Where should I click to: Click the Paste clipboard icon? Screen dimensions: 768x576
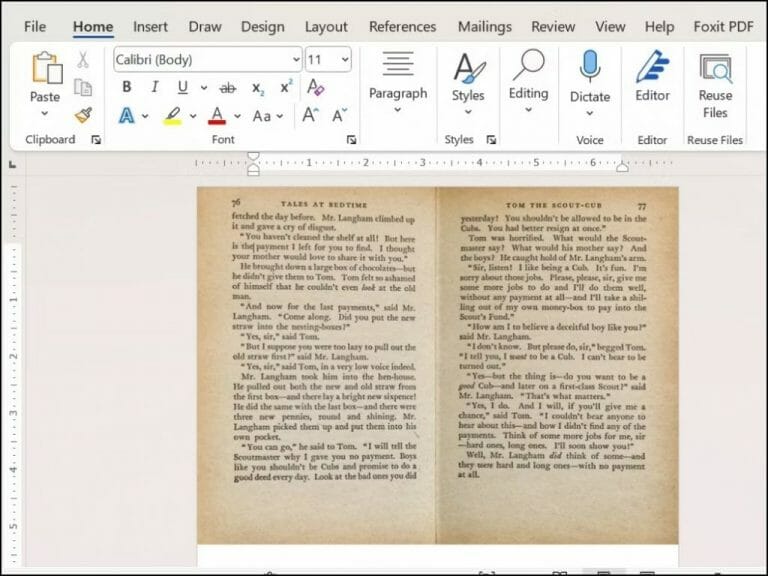[47, 68]
